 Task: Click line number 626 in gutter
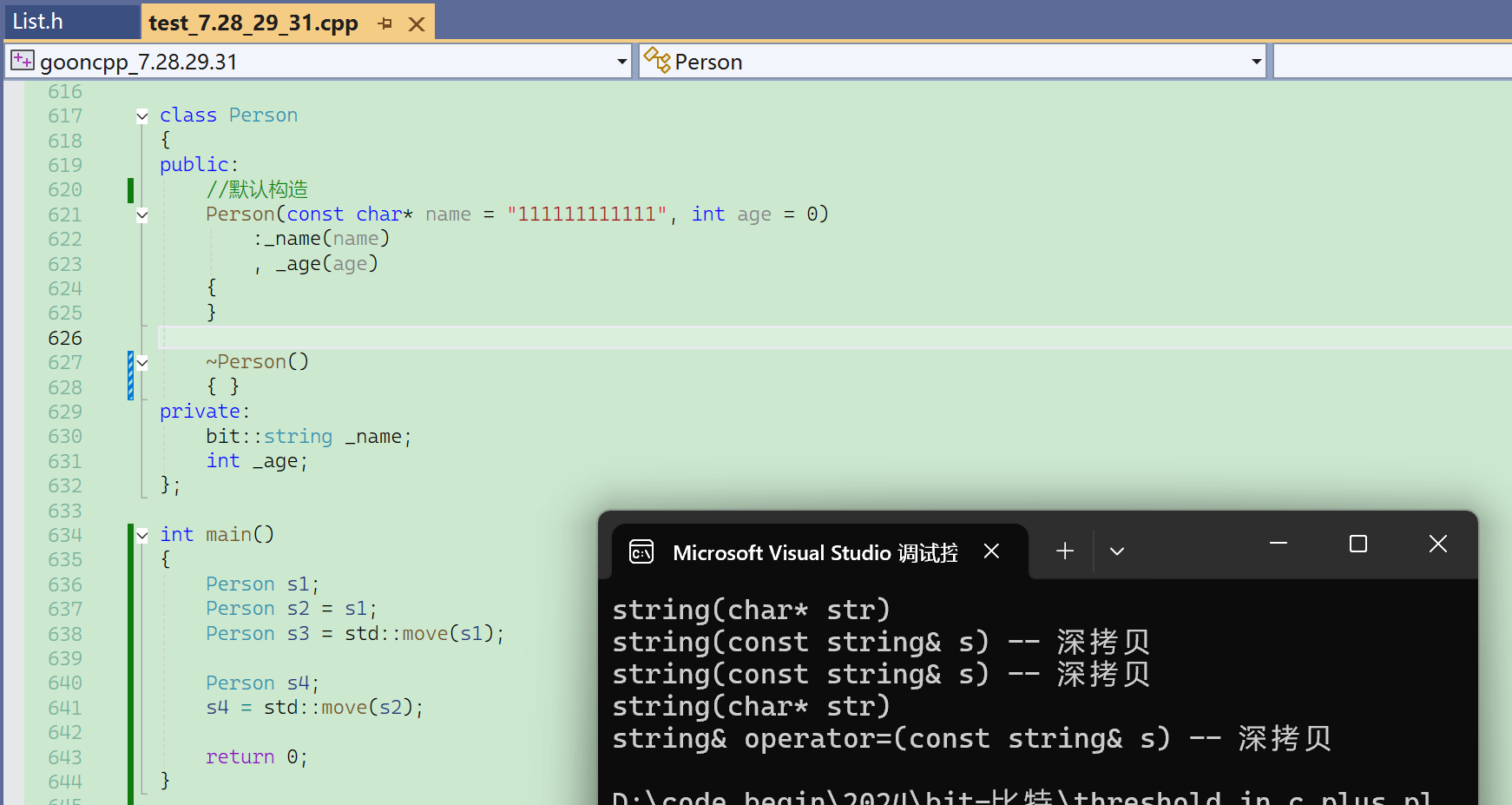point(65,338)
